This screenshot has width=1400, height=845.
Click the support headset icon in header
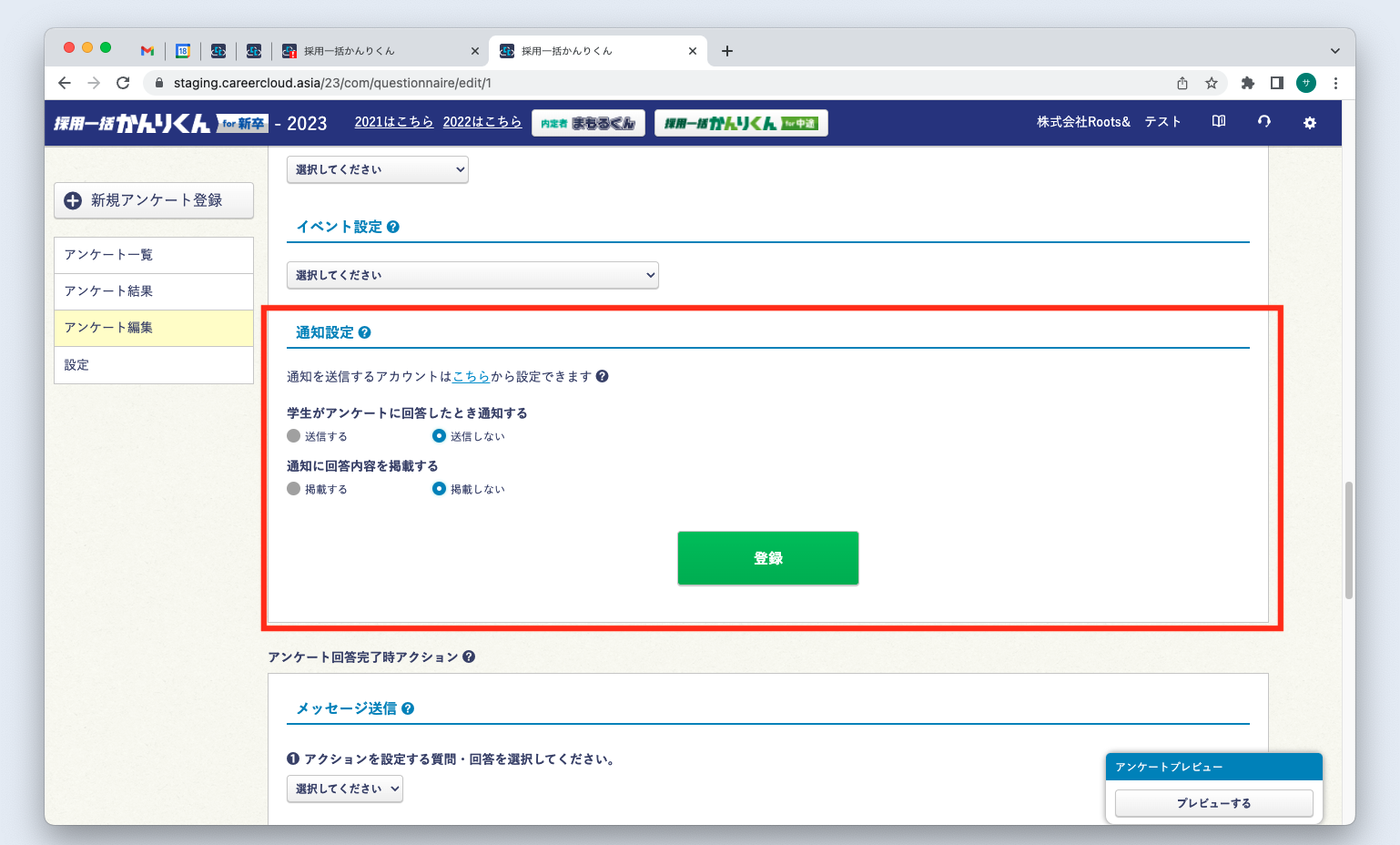1263,121
